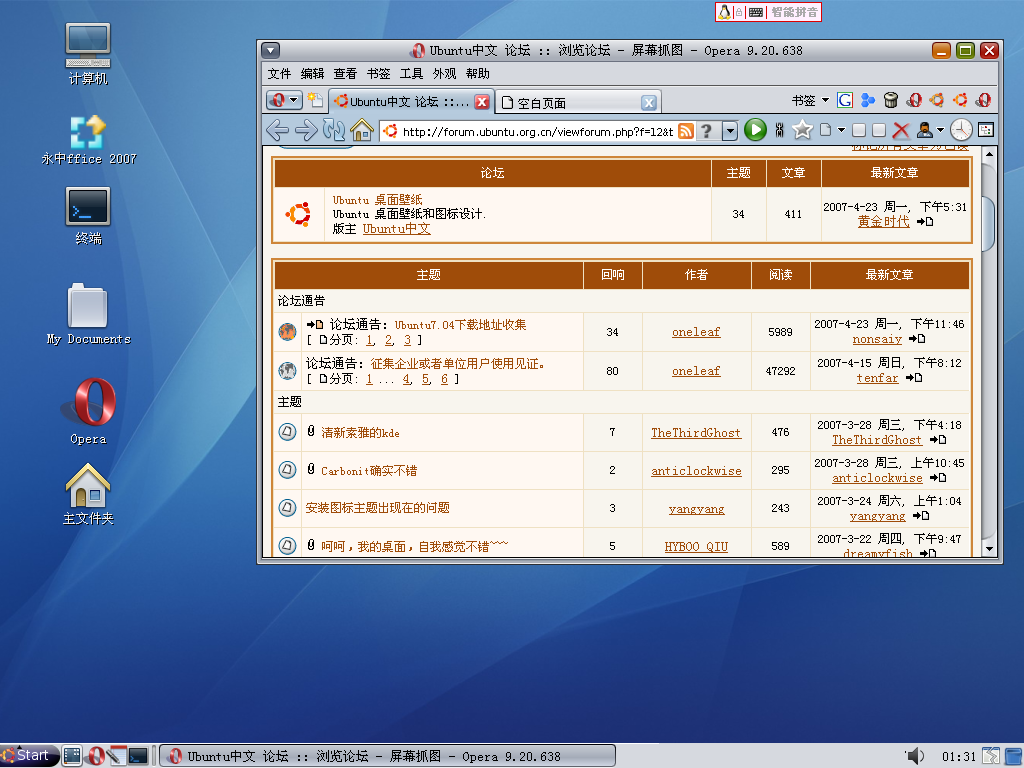1024x768 pixels.
Task: Go back with the Opera back arrow
Action: coord(278,131)
